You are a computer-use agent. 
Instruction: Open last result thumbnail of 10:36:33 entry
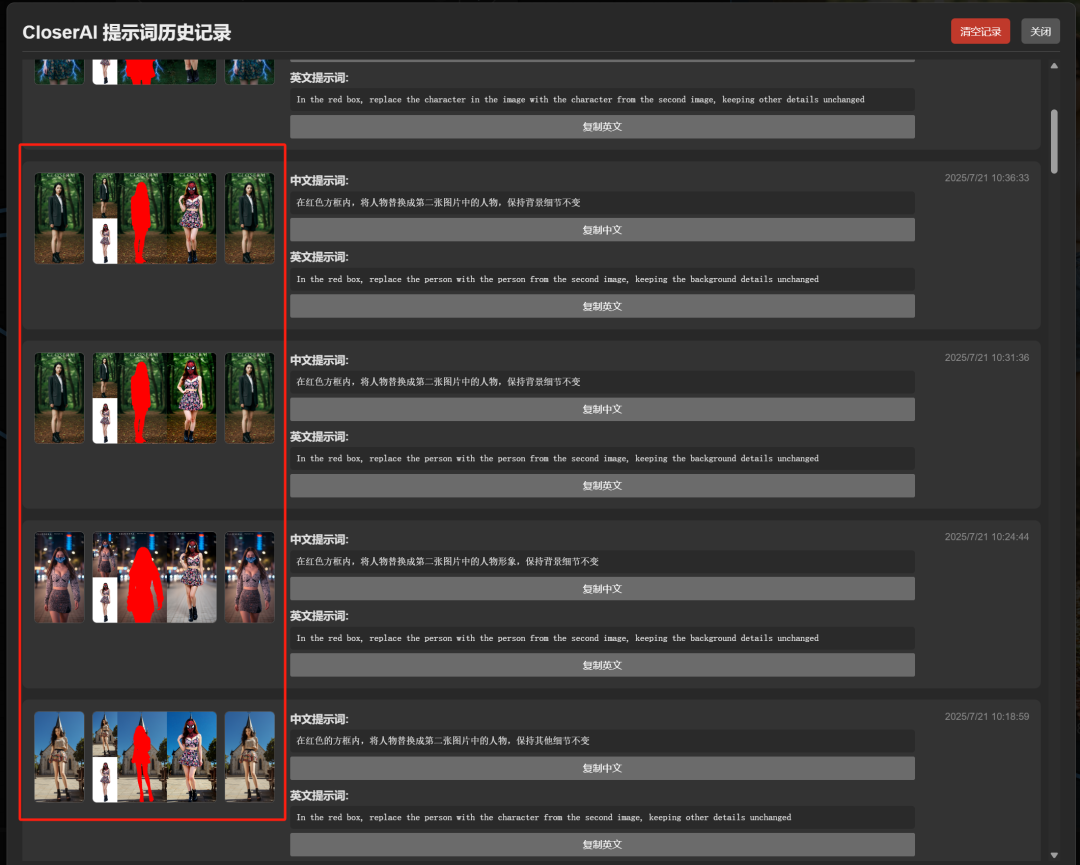coord(249,218)
